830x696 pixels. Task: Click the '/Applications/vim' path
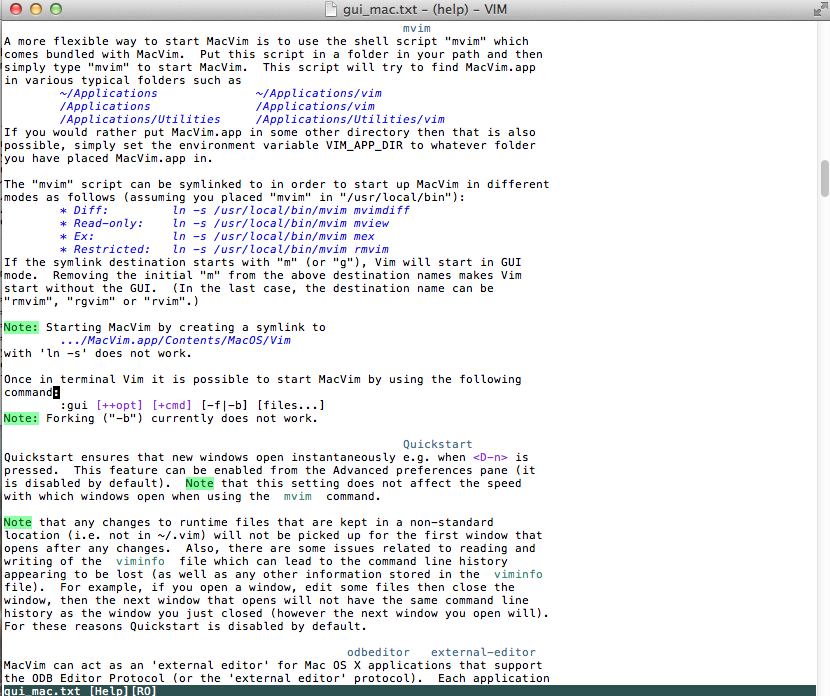(315, 106)
